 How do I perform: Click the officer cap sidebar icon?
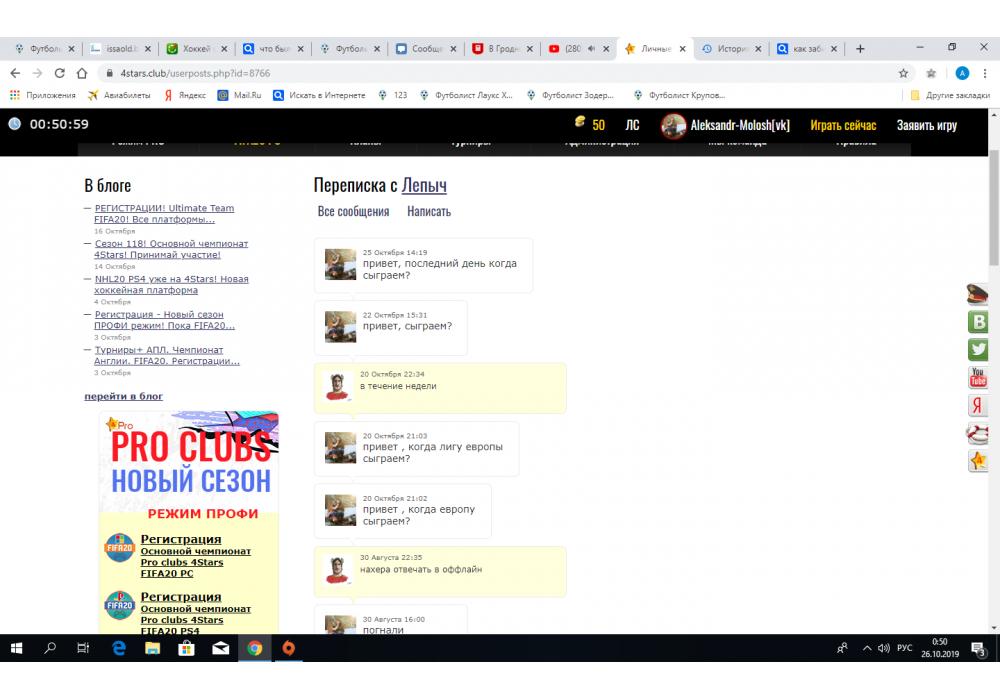pyautogui.click(x=978, y=294)
